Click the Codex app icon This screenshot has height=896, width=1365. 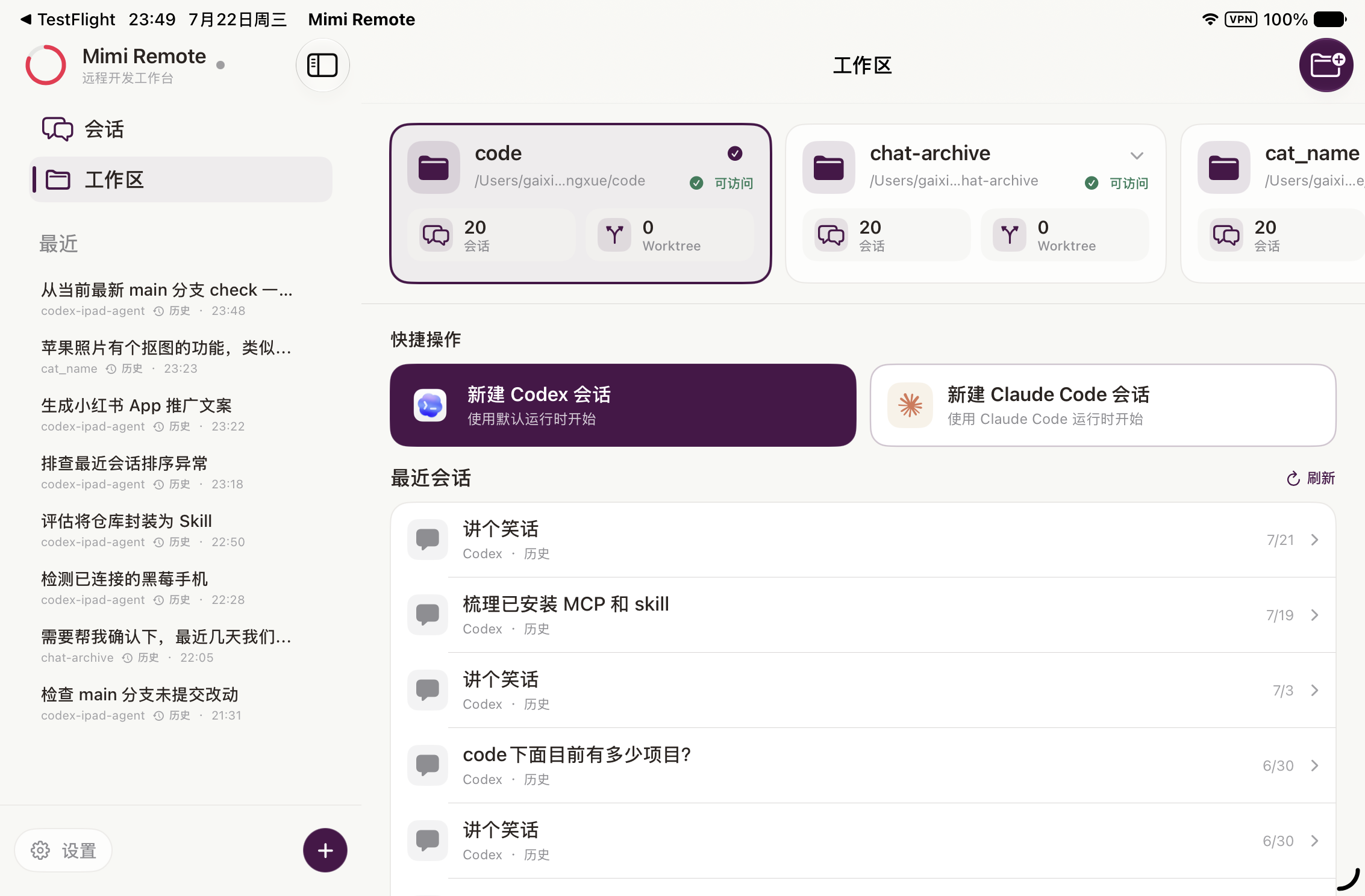(x=430, y=405)
